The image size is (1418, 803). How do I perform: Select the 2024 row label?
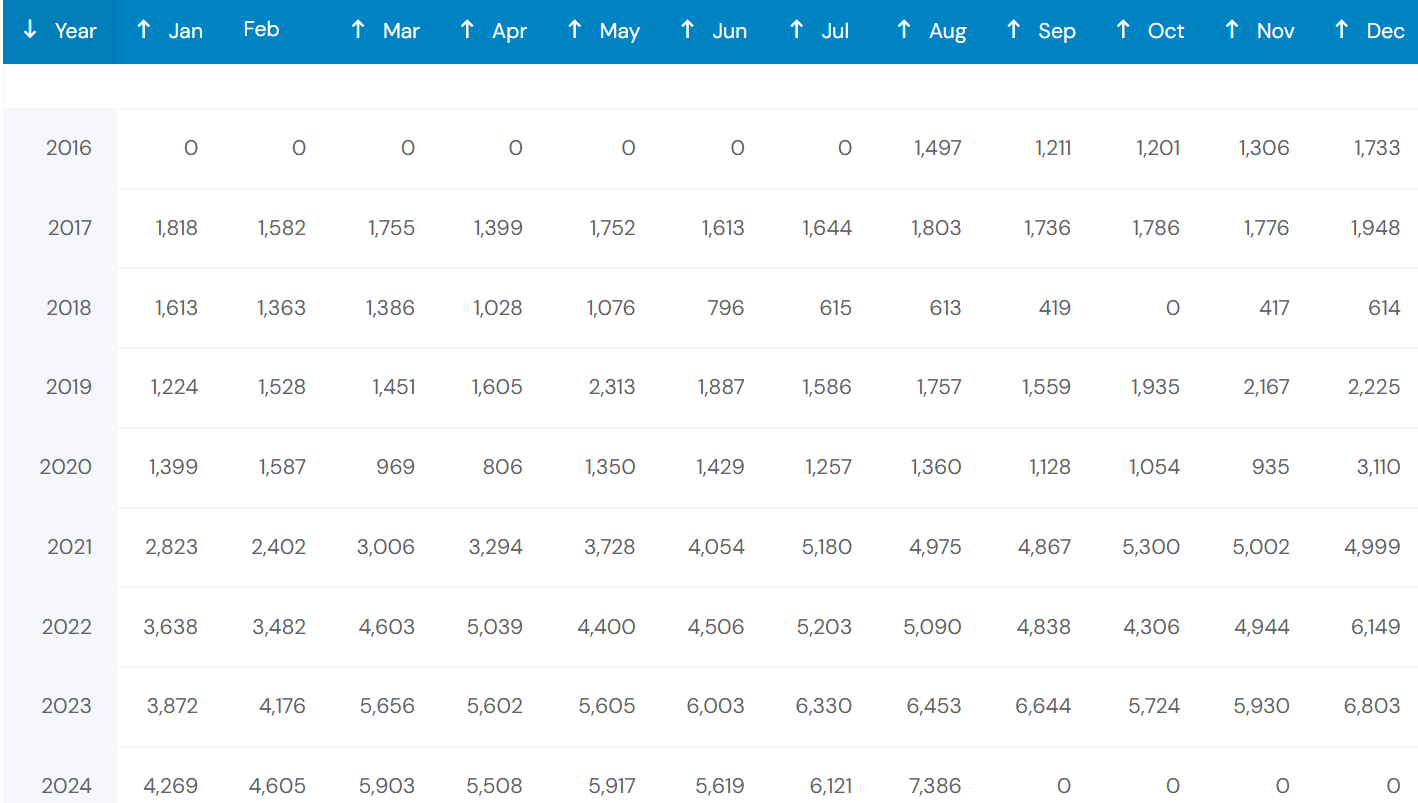point(67,786)
